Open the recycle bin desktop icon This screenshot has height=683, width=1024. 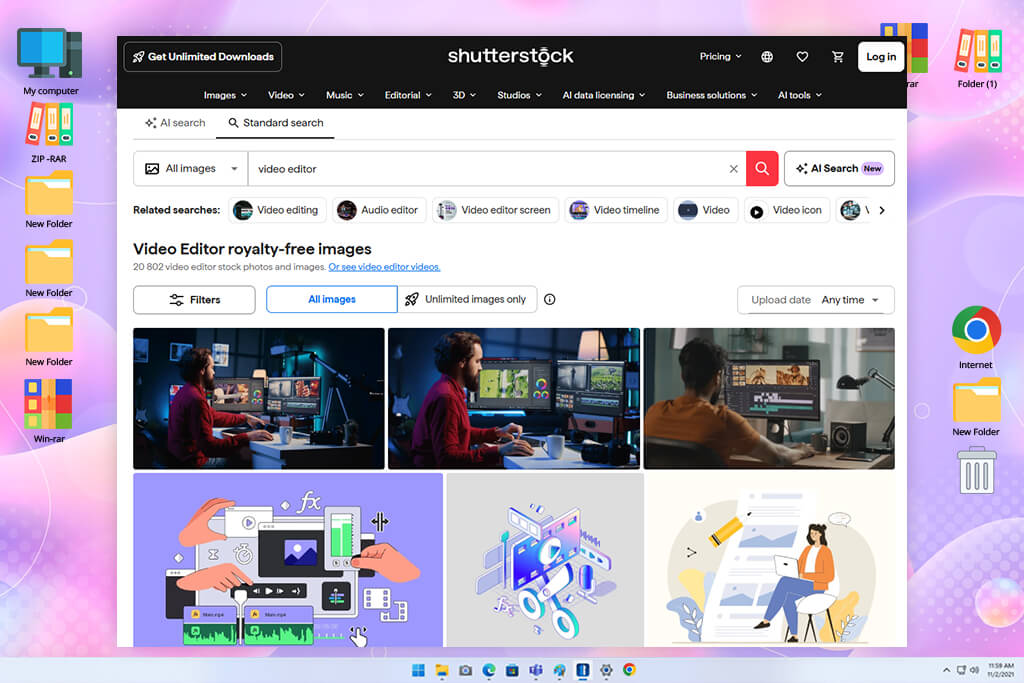click(976, 470)
